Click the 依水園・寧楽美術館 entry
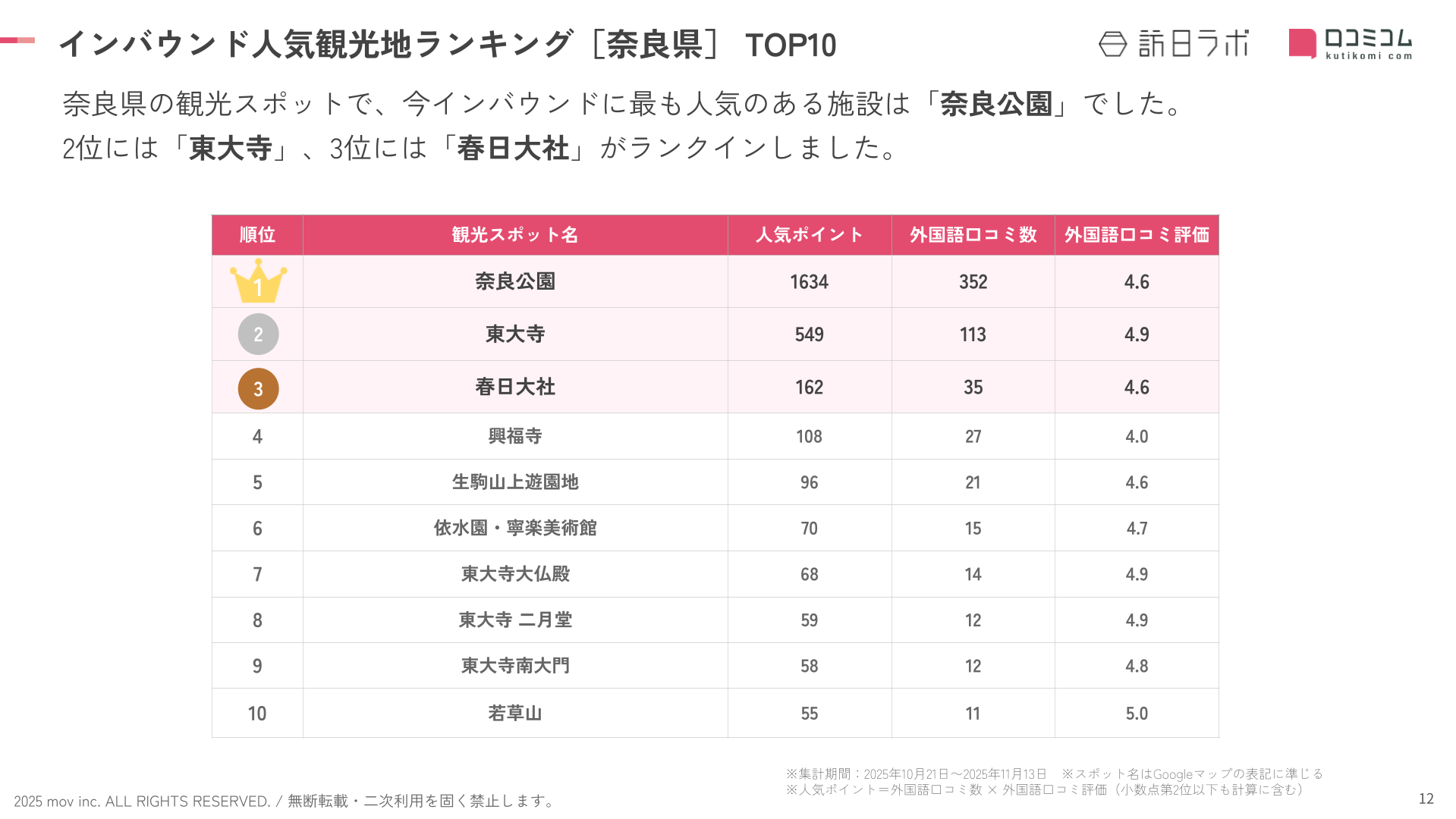 (515, 528)
